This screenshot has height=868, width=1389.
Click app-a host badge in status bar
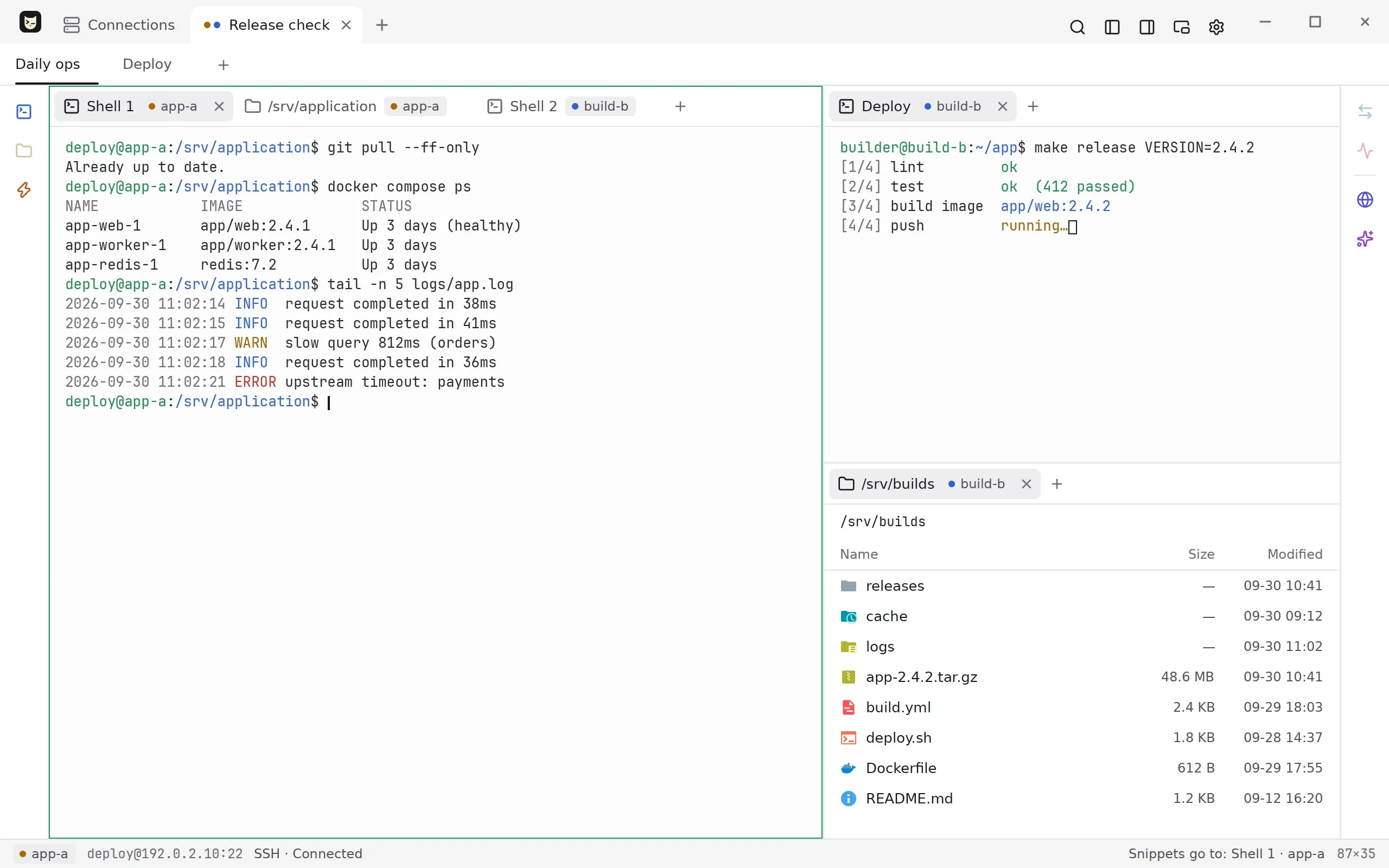(43, 854)
